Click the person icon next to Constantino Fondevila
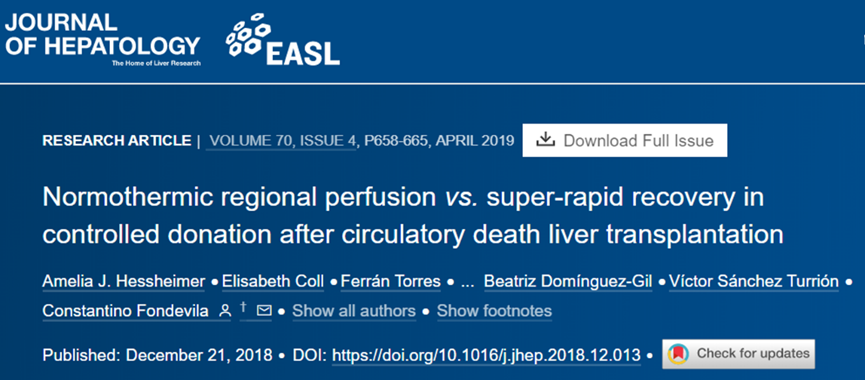 [x=225, y=311]
